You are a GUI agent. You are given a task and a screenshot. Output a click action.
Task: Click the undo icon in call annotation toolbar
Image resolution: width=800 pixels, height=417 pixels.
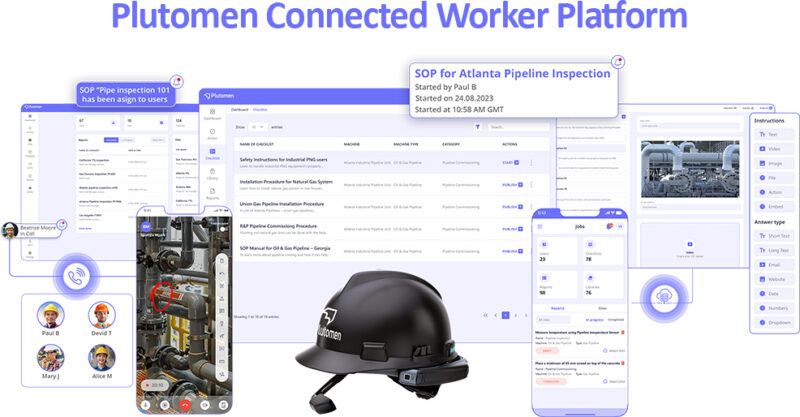point(222,273)
